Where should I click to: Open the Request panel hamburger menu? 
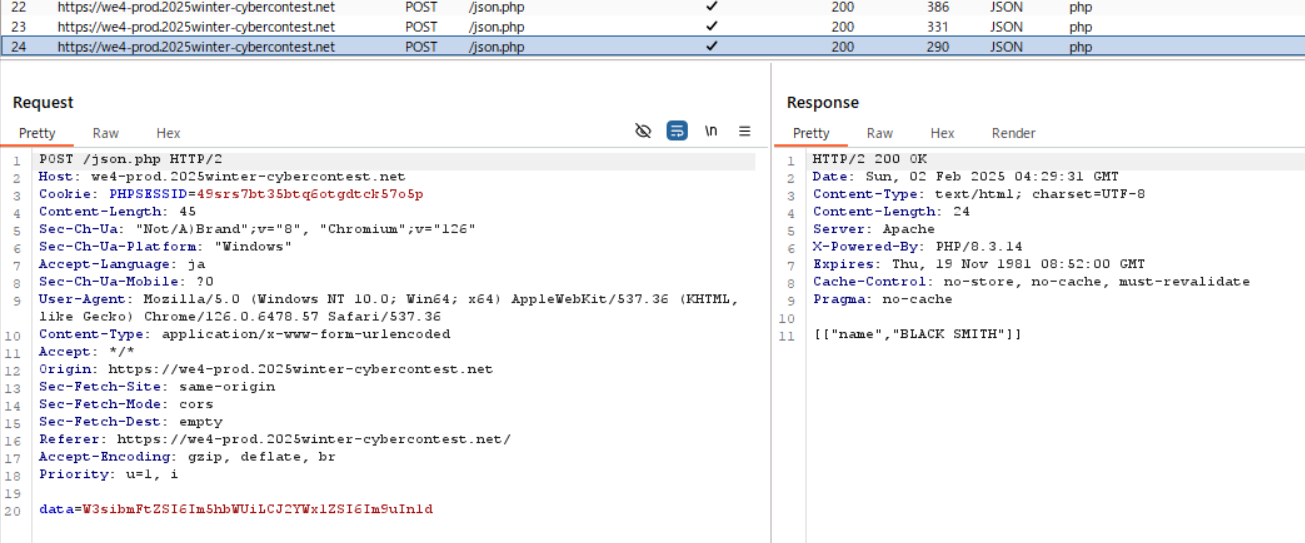click(745, 131)
